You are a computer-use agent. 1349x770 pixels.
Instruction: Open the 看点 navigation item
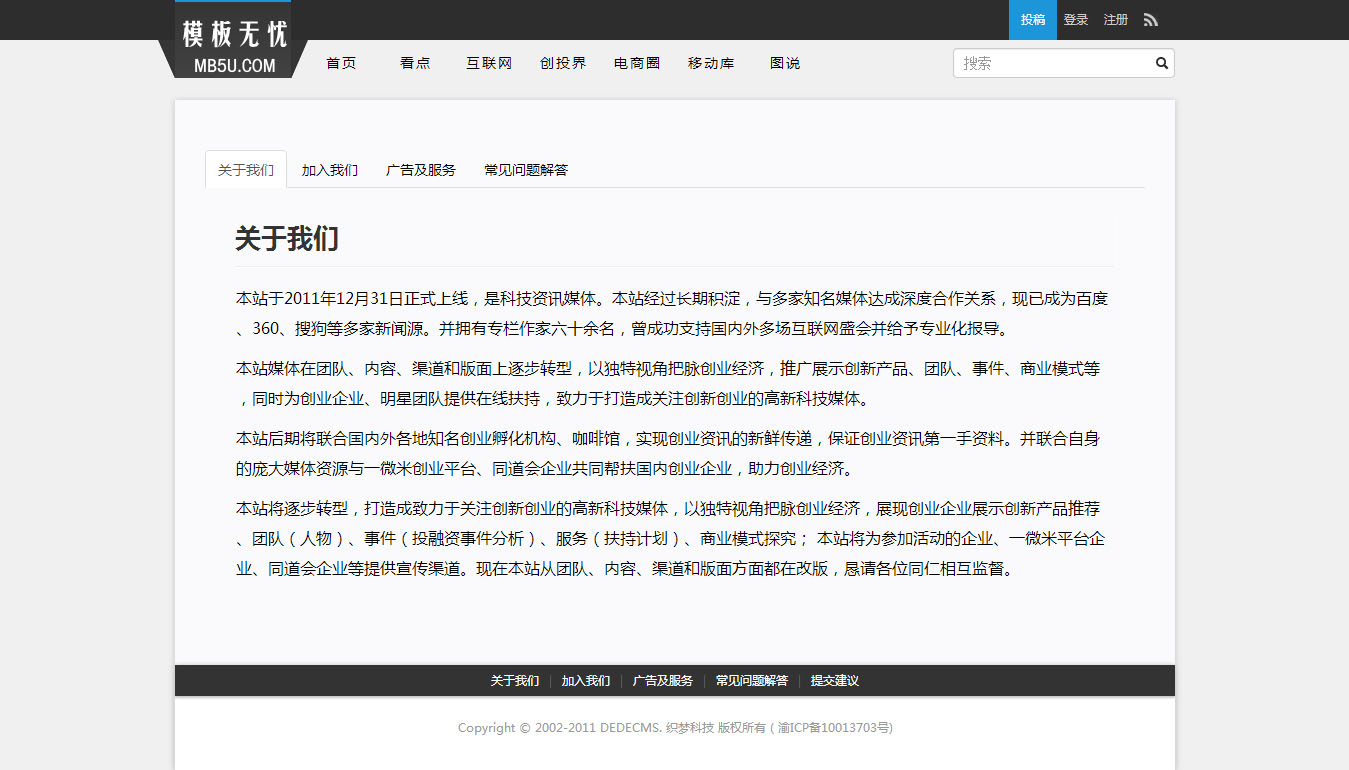click(x=415, y=63)
